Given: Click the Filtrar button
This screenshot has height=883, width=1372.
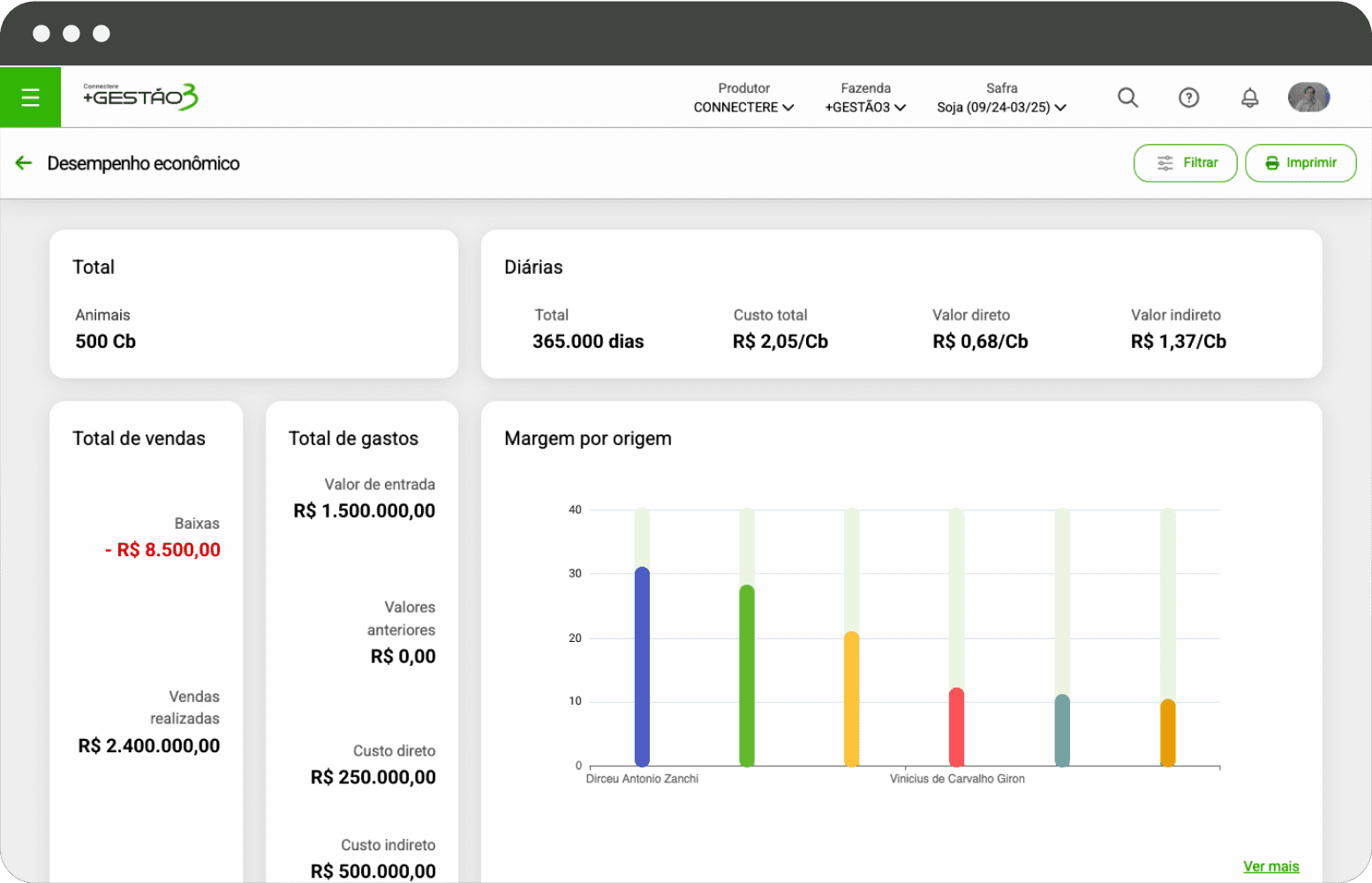Looking at the screenshot, I should pos(1185,163).
